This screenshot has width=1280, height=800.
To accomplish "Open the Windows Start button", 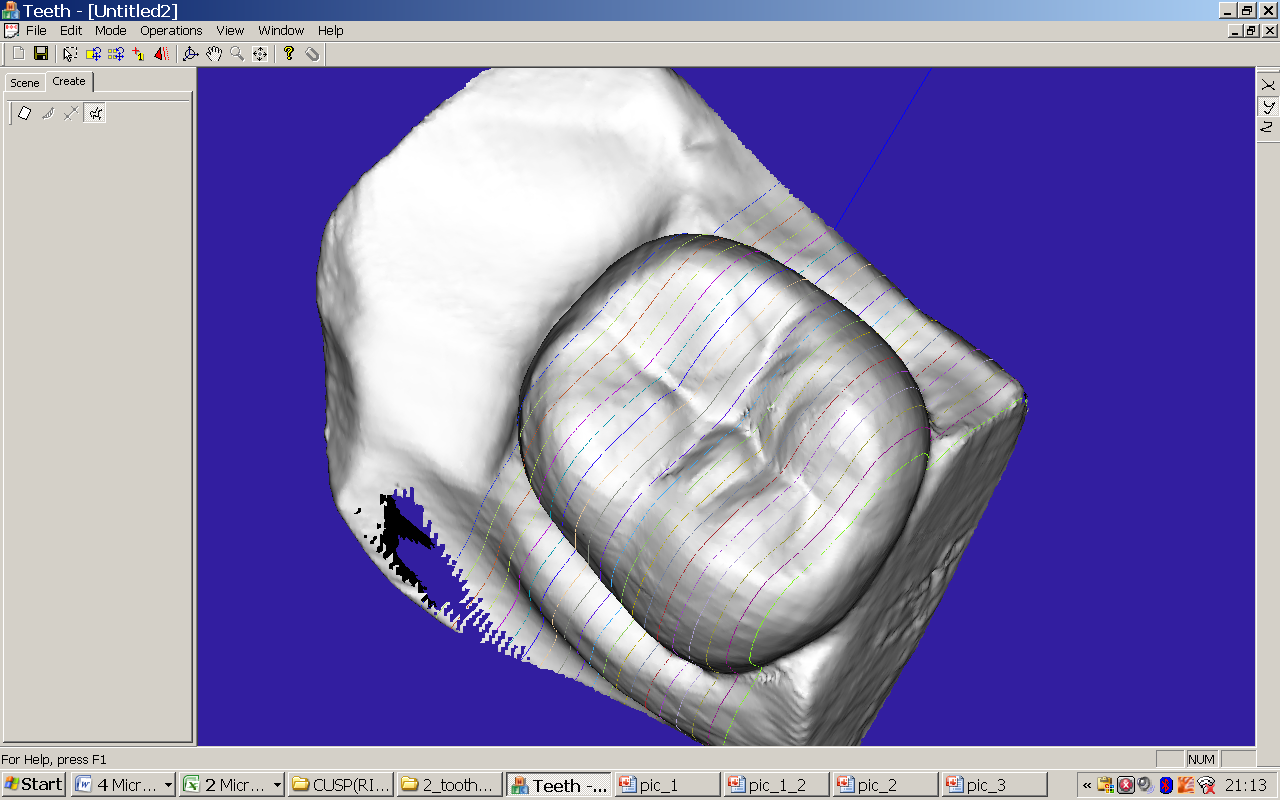I will [34, 785].
